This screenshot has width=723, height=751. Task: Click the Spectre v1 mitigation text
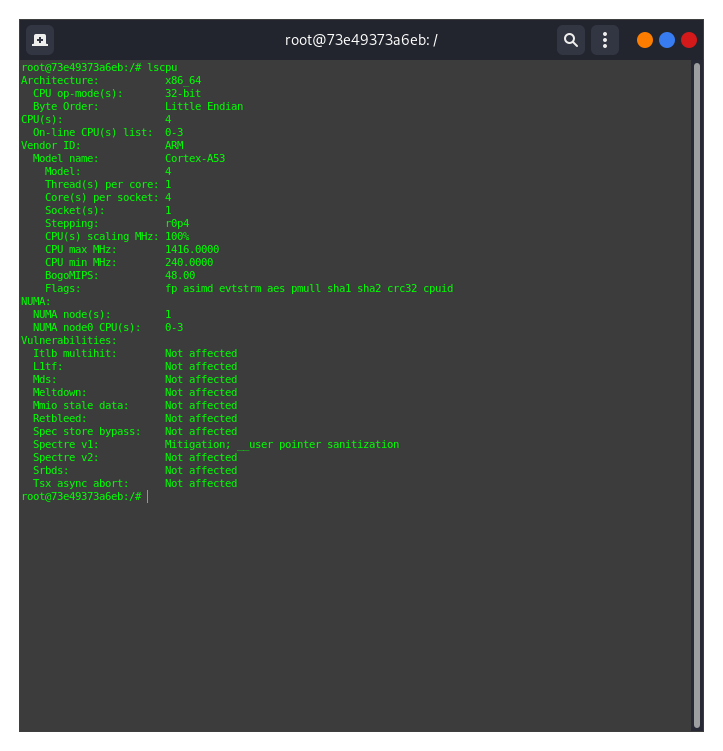(281, 444)
